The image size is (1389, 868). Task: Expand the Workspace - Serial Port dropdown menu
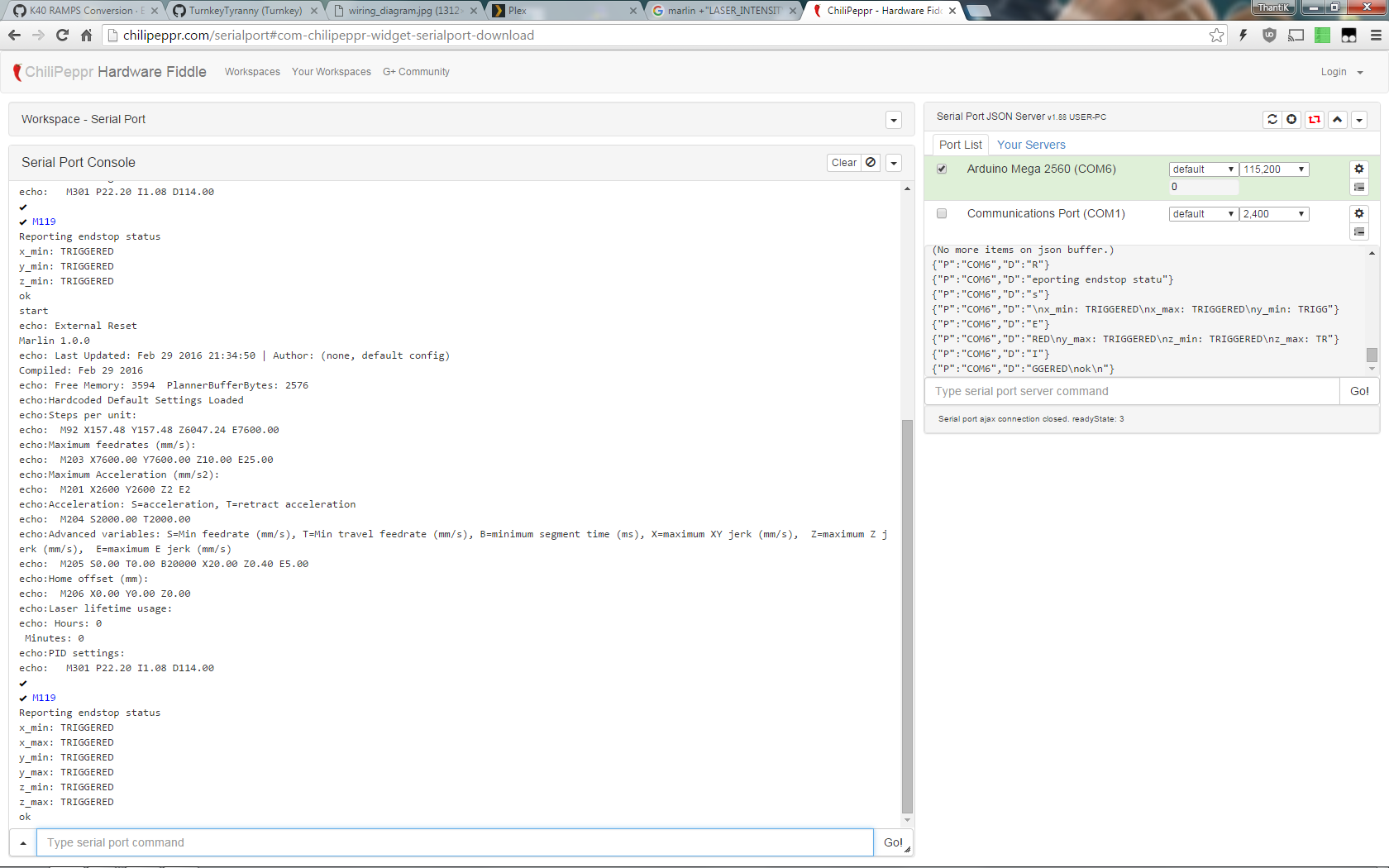[x=893, y=121]
